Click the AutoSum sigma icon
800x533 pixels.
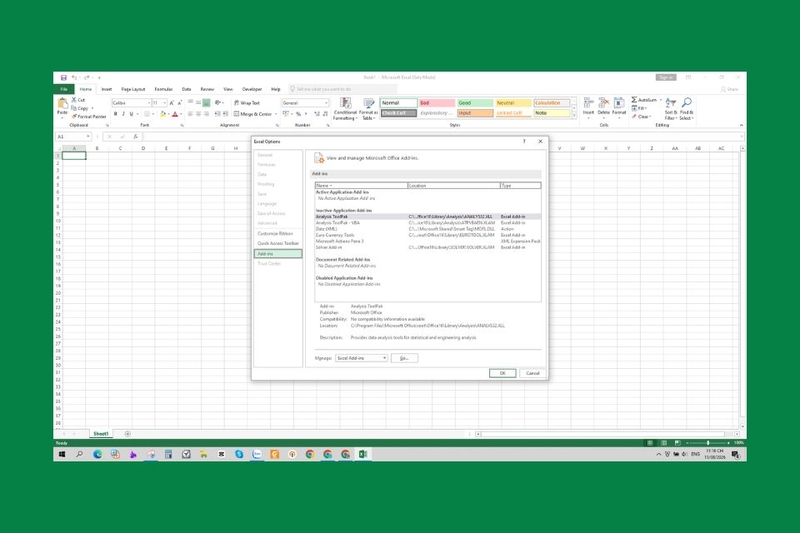click(x=634, y=100)
